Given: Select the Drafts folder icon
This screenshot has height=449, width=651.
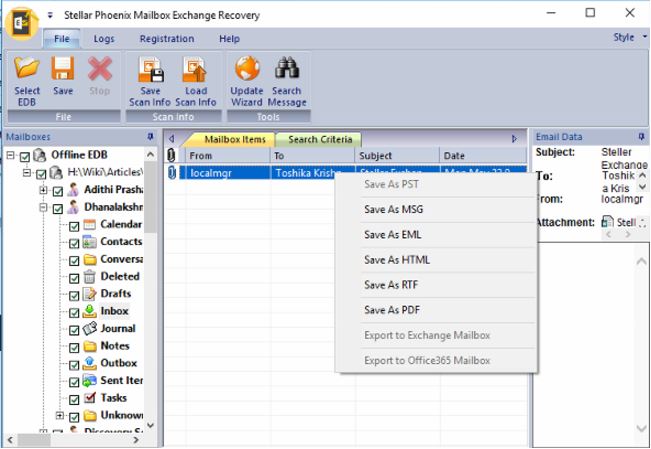Looking at the screenshot, I should click(x=89, y=294).
